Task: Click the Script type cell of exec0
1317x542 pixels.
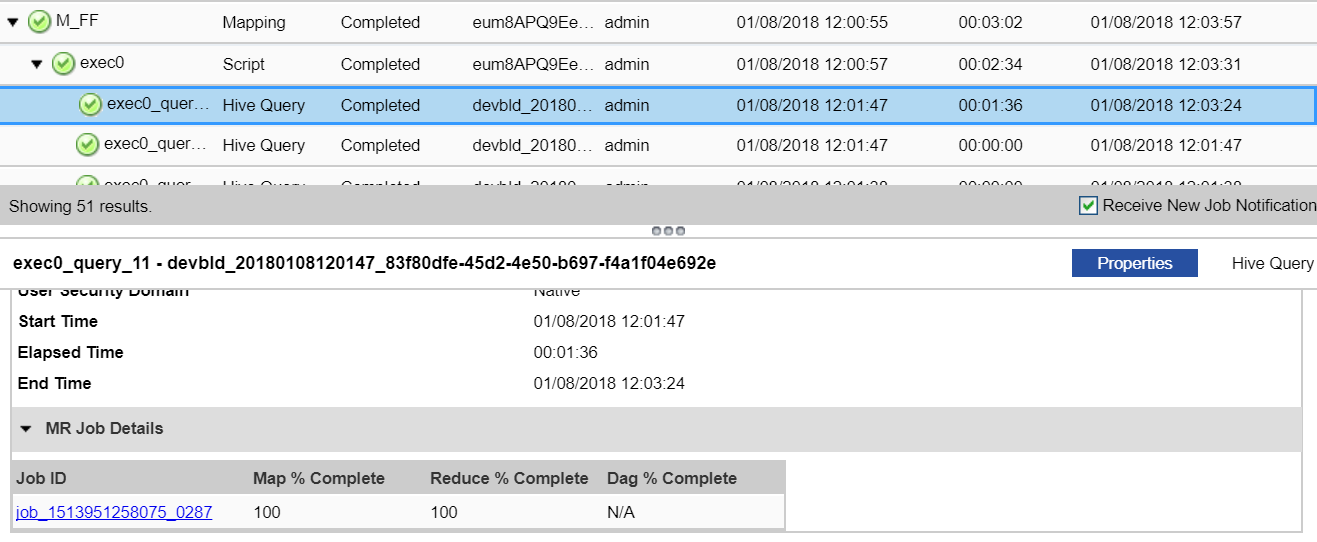Action: click(x=244, y=64)
